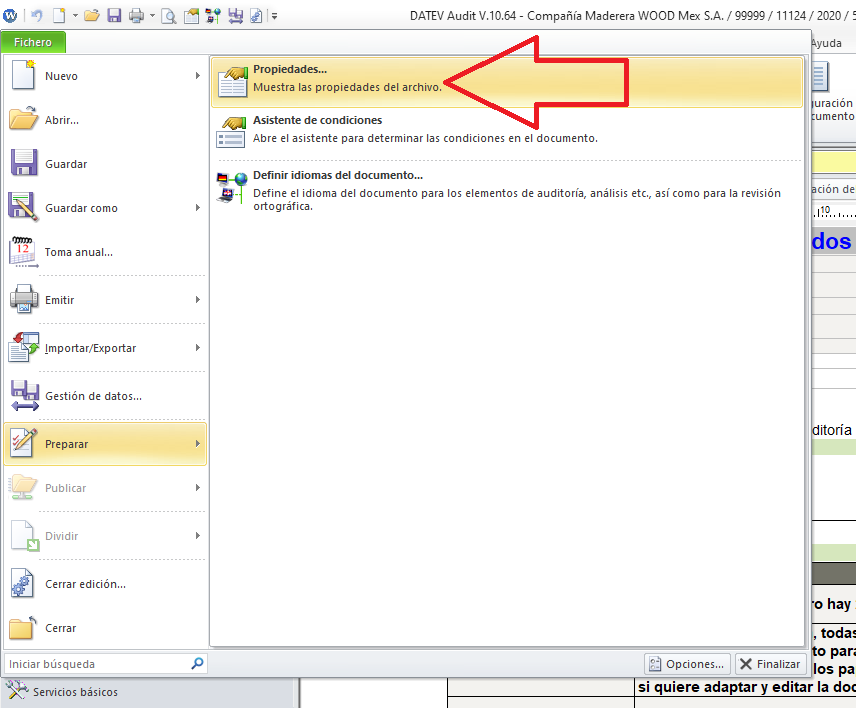Click the Asistente de condiciones icon
856x708 pixels.
(x=231, y=132)
